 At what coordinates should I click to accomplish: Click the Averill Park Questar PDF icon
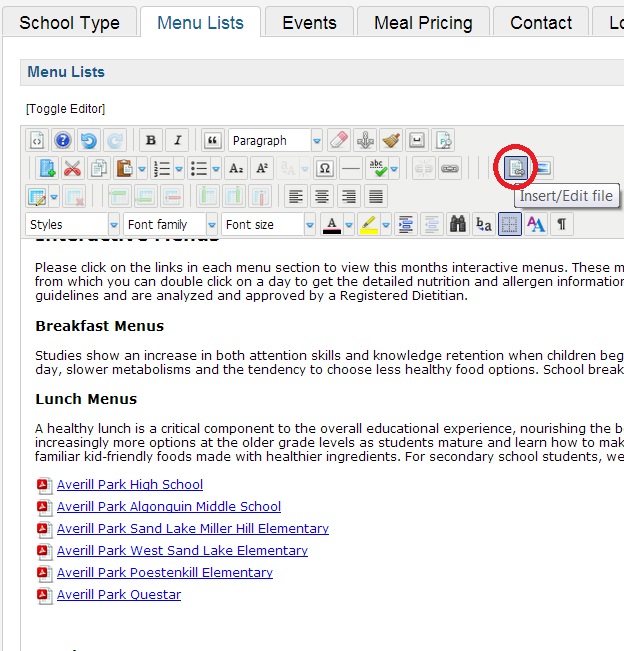coord(43,595)
